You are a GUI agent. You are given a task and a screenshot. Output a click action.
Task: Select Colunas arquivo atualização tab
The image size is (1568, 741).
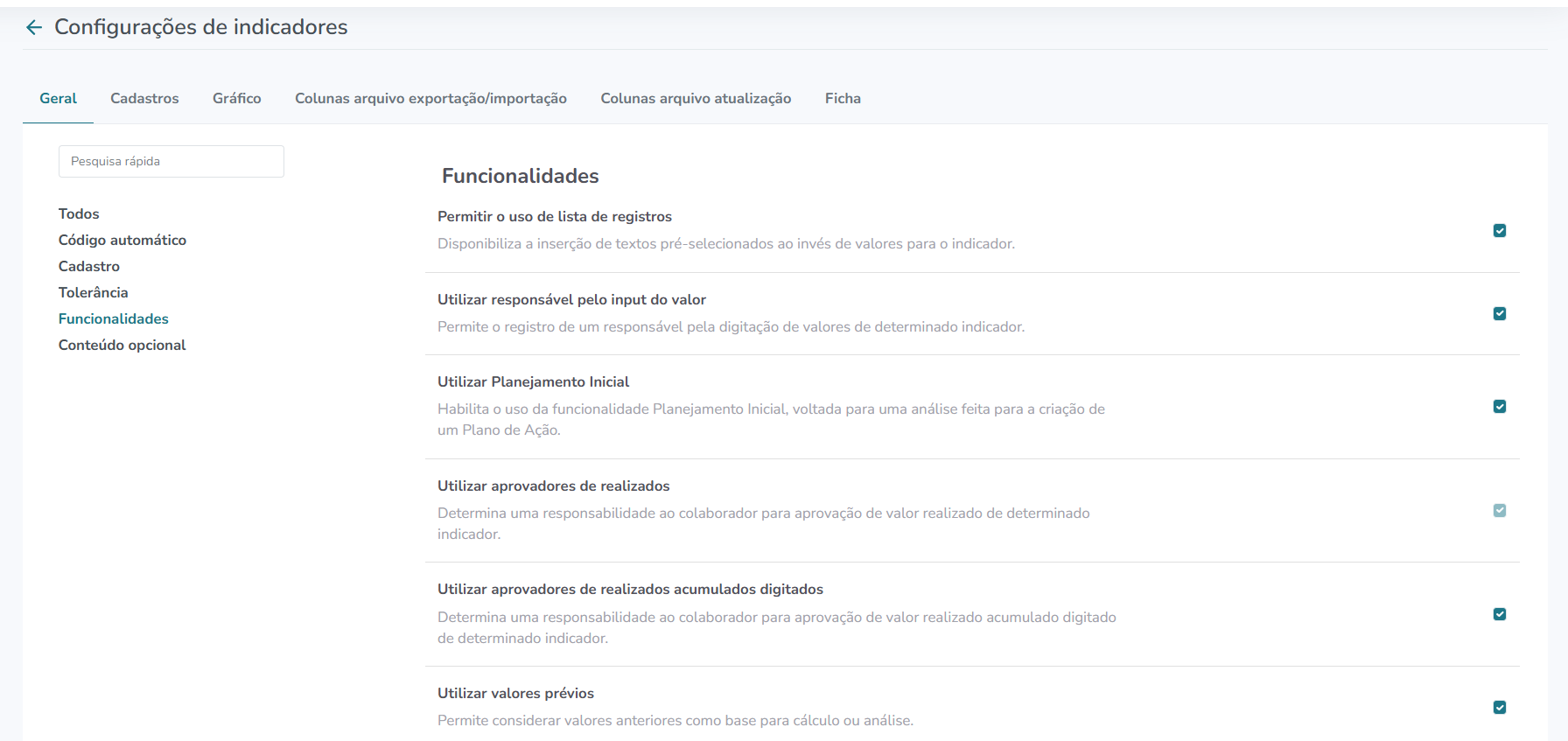point(696,99)
